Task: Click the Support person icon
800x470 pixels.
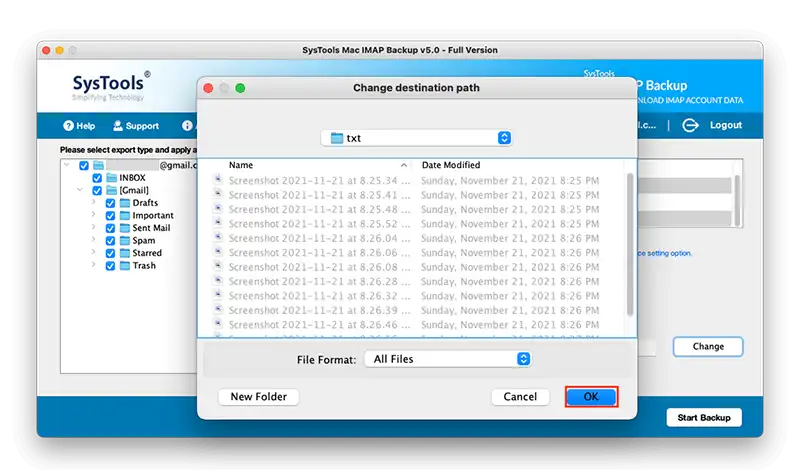Action: coord(118,126)
